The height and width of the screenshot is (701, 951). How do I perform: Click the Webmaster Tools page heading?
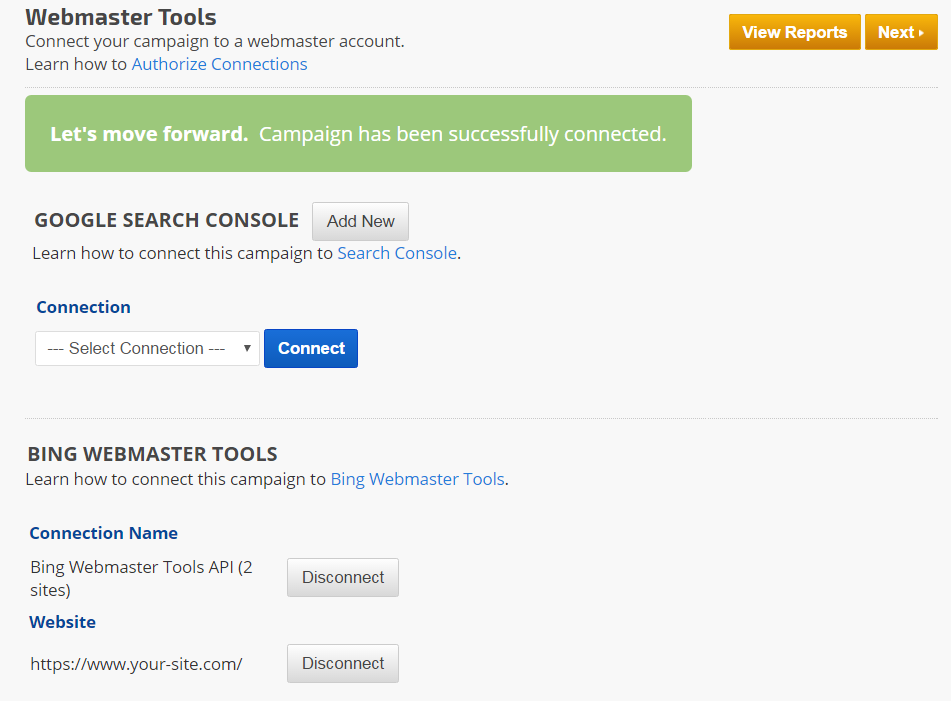pos(120,17)
